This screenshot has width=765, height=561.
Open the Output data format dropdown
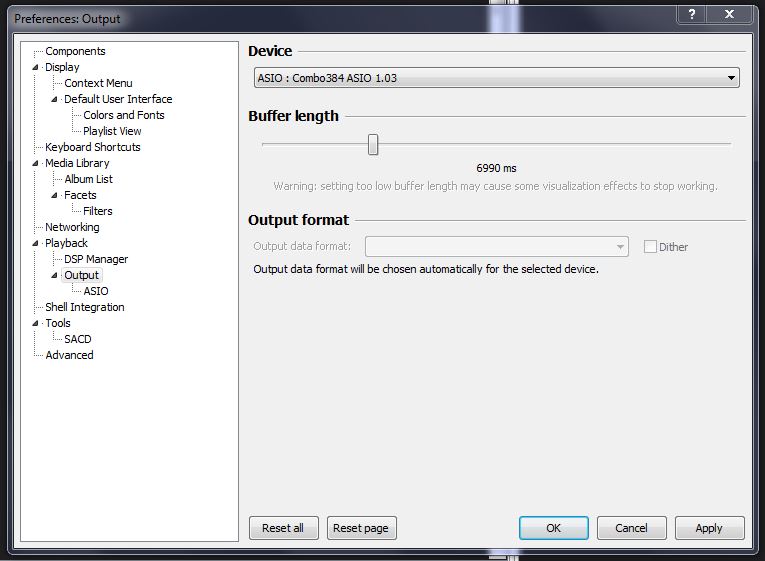point(497,247)
